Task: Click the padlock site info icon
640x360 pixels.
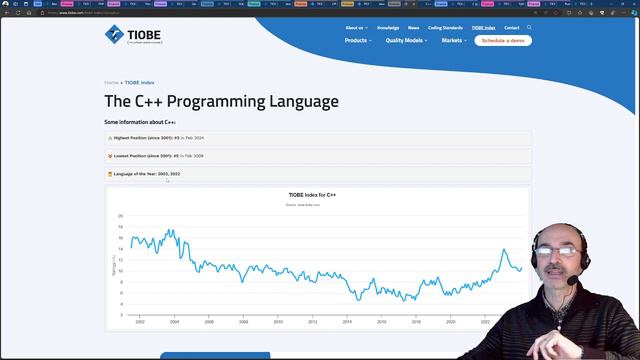Action: coord(42,13)
